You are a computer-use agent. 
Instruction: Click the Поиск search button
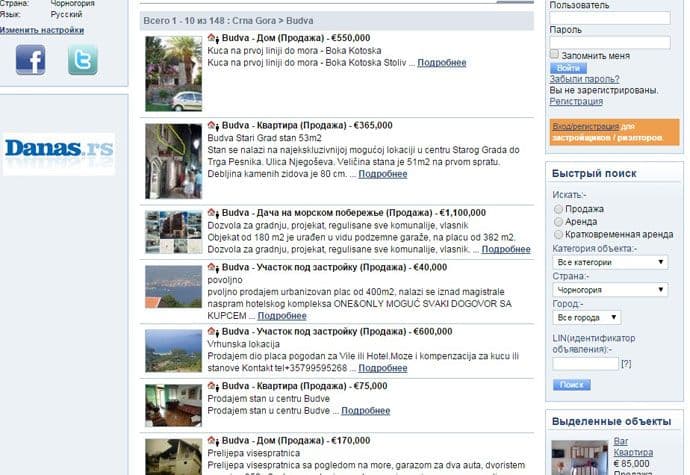pyautogui.click(x=572, y=385)
